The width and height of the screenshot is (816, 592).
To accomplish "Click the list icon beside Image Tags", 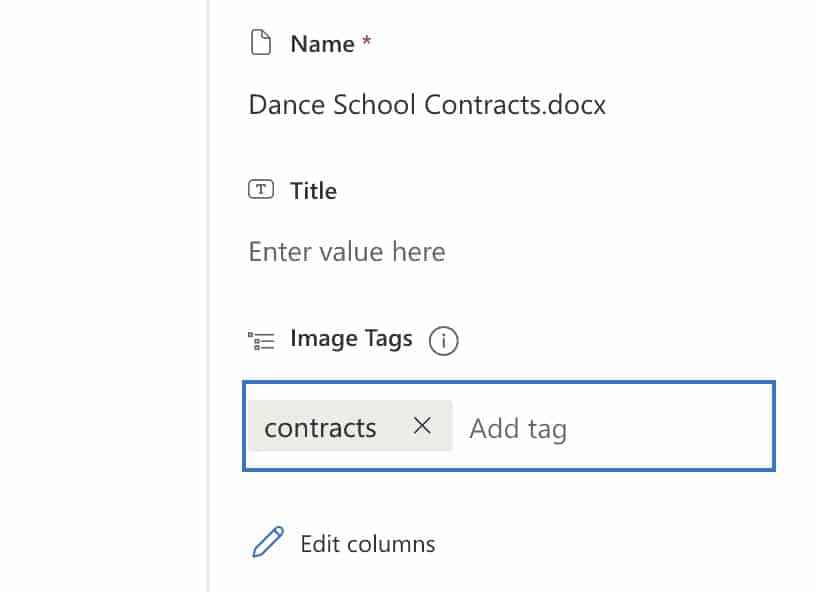I will coord(260,340).
